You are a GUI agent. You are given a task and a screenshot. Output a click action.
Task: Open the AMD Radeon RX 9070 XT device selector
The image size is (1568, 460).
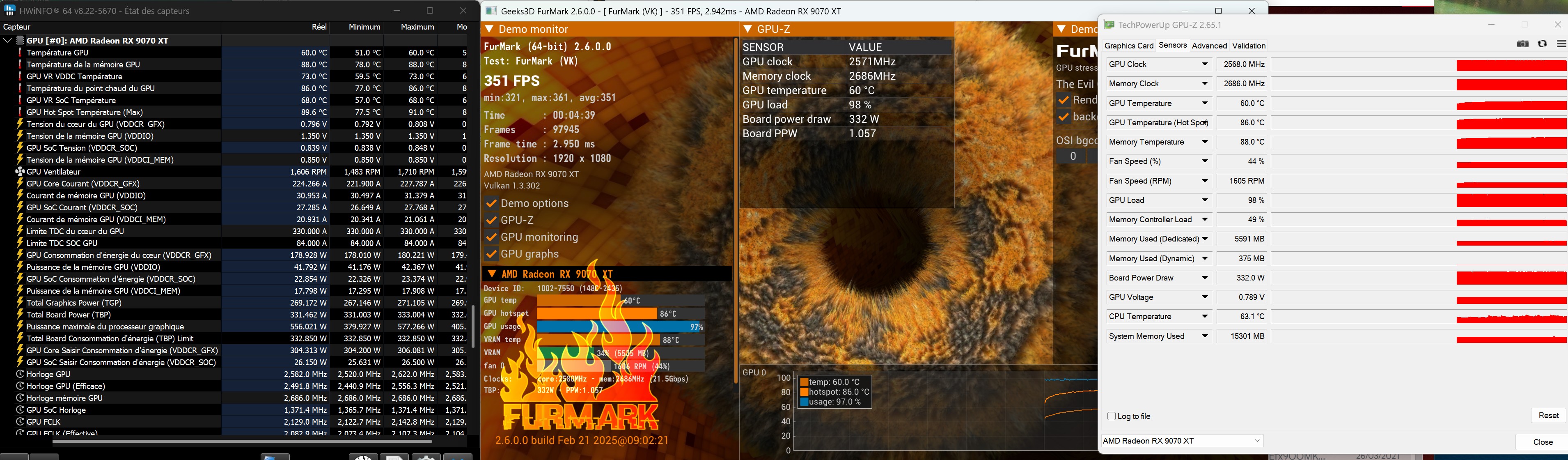pos(1183,441)
